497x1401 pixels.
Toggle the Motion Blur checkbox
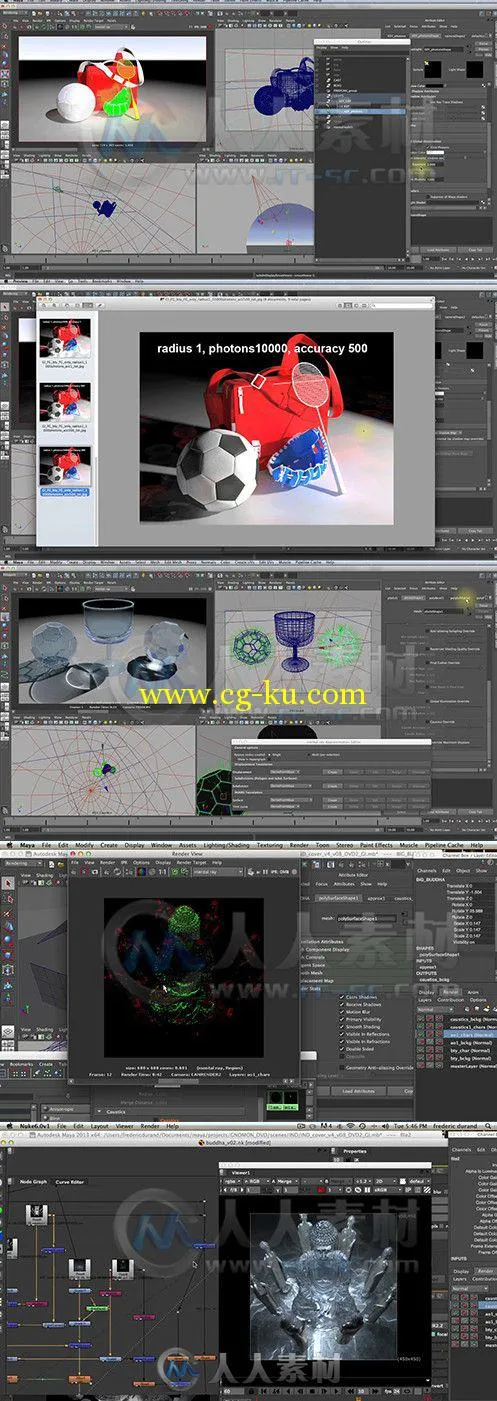click(x=342, y=1012)
